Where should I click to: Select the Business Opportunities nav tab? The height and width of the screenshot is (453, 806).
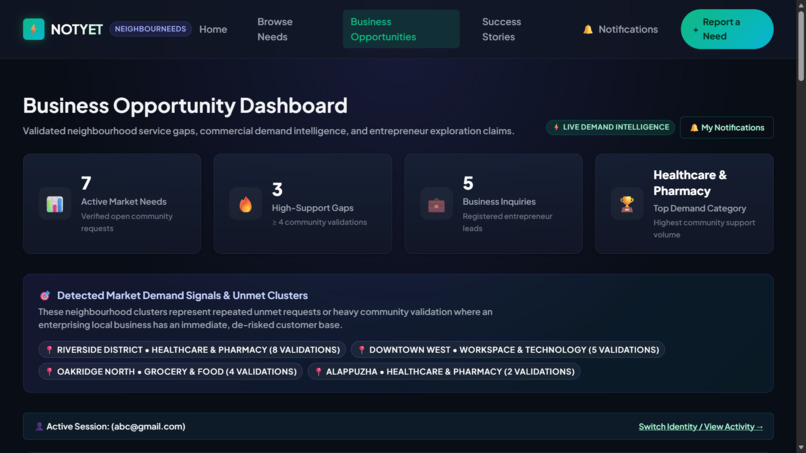pos(401,29)
